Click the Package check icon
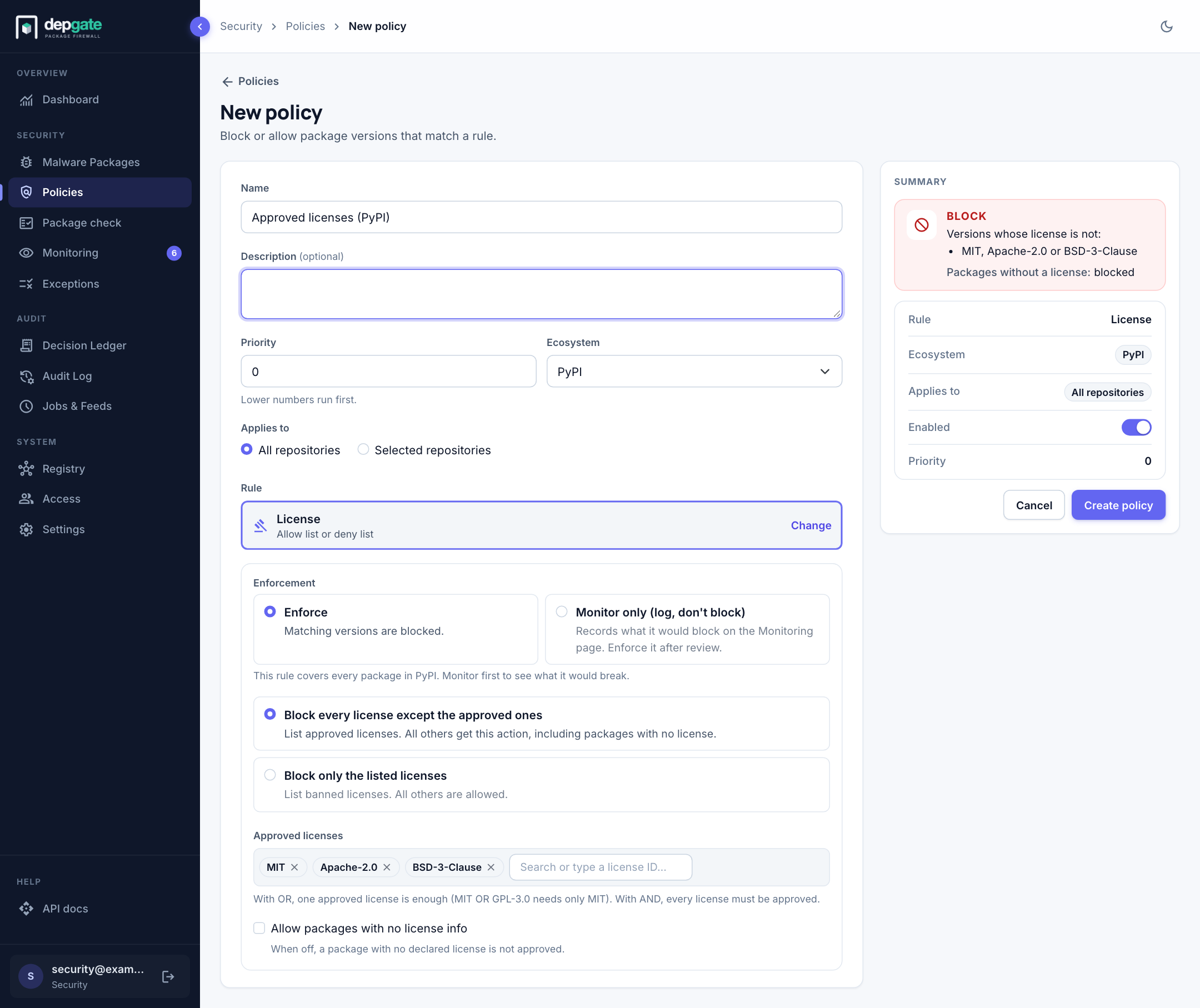 (x=26, y=223)
